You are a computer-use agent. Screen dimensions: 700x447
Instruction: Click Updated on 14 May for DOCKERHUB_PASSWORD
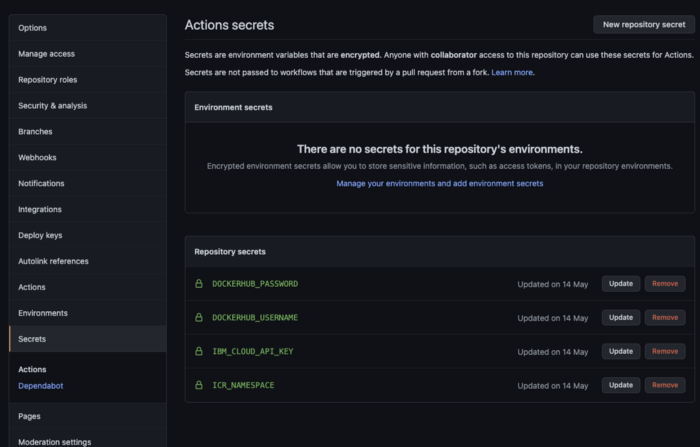coord(553,284)
